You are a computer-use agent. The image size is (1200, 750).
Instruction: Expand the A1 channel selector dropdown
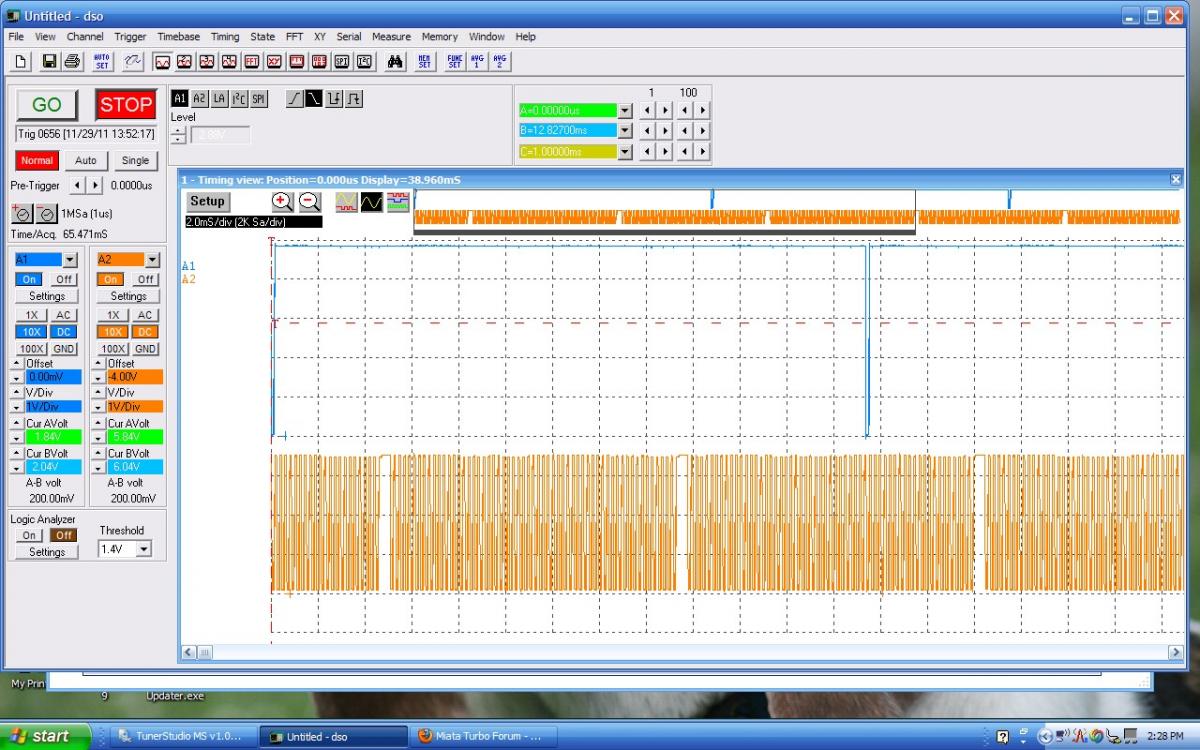point(69,259)
